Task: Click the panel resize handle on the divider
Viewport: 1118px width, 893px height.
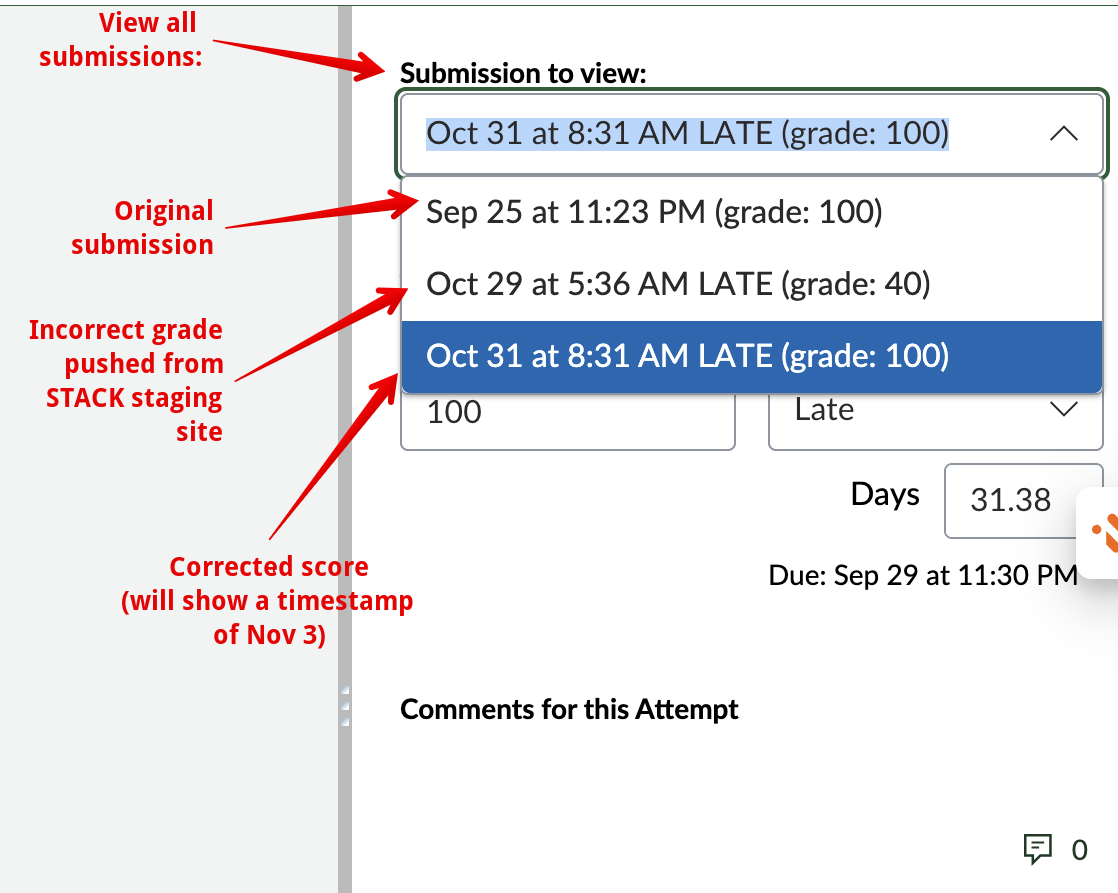Action: click(345, 705)
